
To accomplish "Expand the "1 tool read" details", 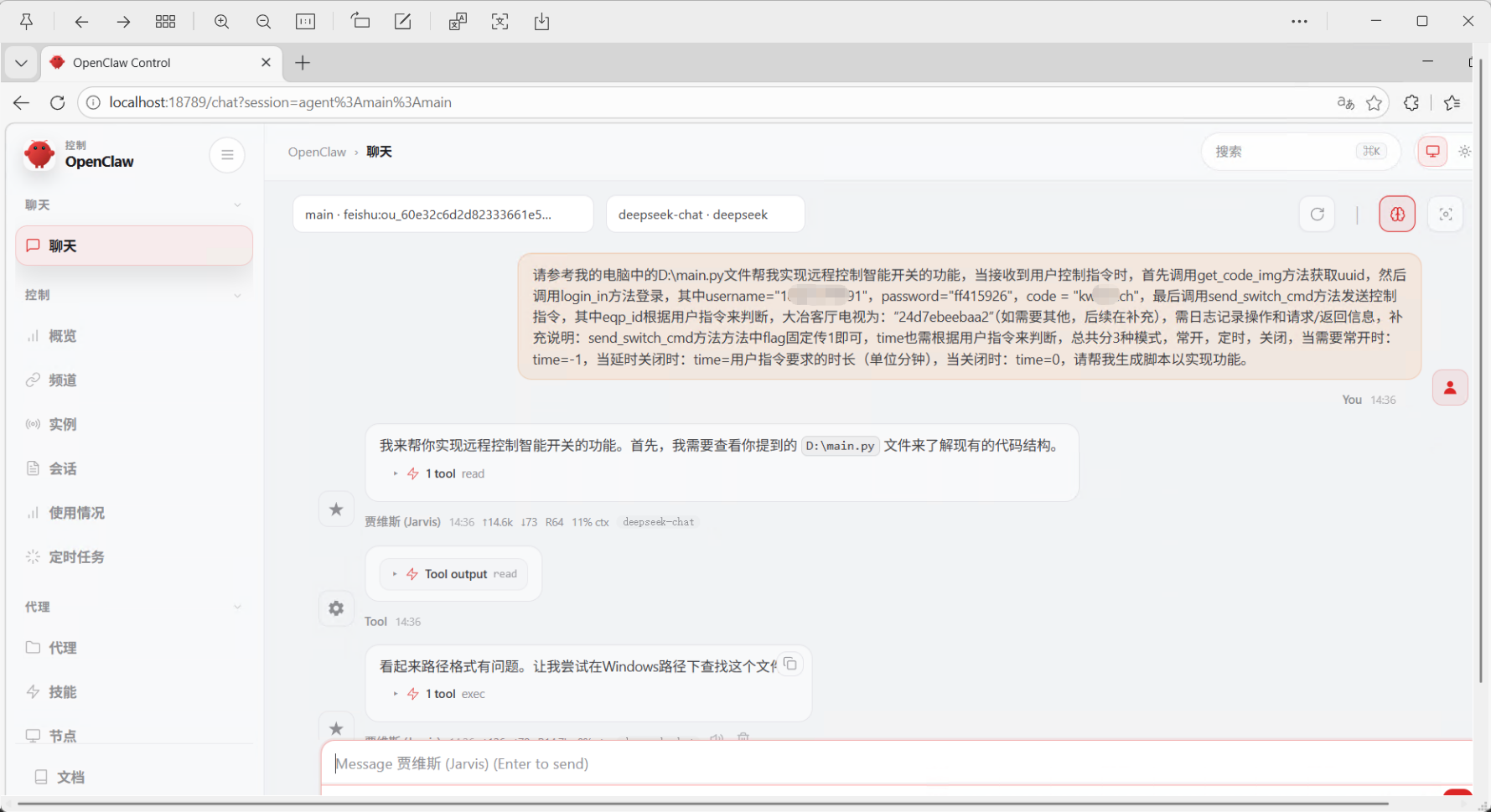I will coord(439,473).
